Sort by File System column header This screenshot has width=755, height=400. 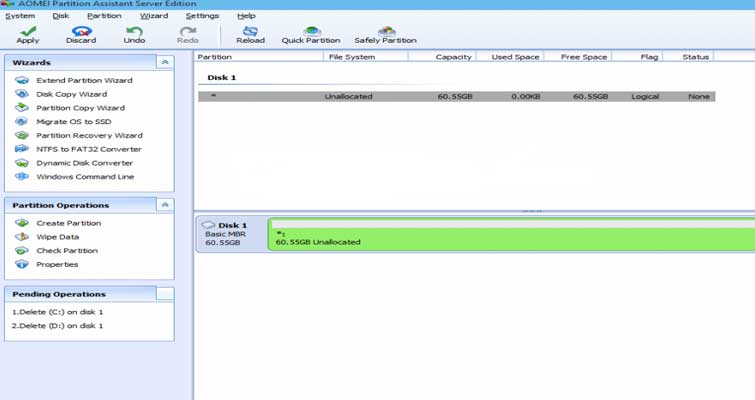pyautogui.click(x=366, y=57)
